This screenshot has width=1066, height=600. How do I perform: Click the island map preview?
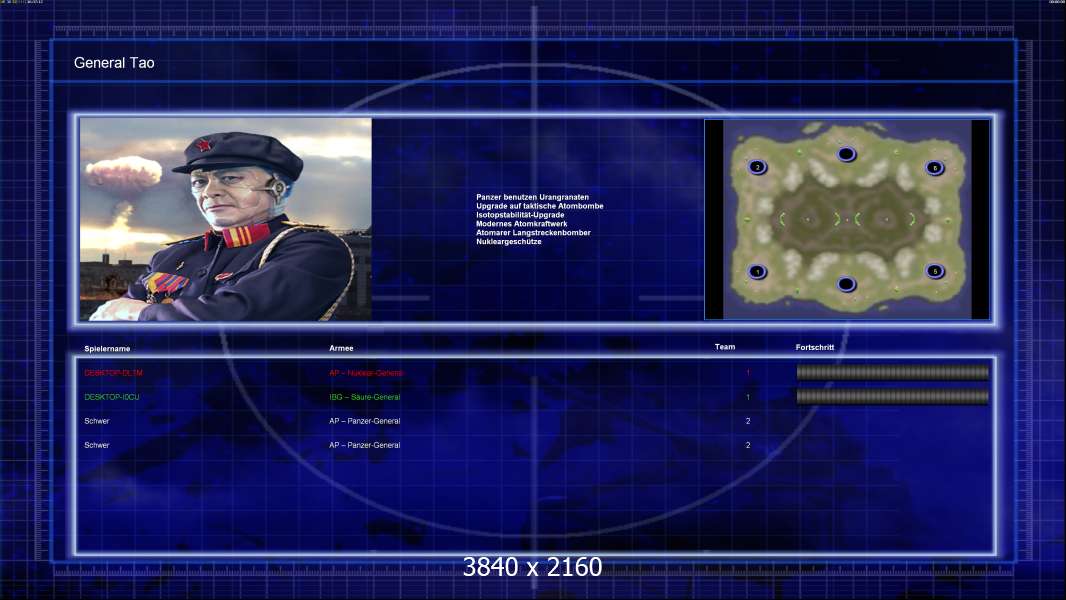[847, 219]
